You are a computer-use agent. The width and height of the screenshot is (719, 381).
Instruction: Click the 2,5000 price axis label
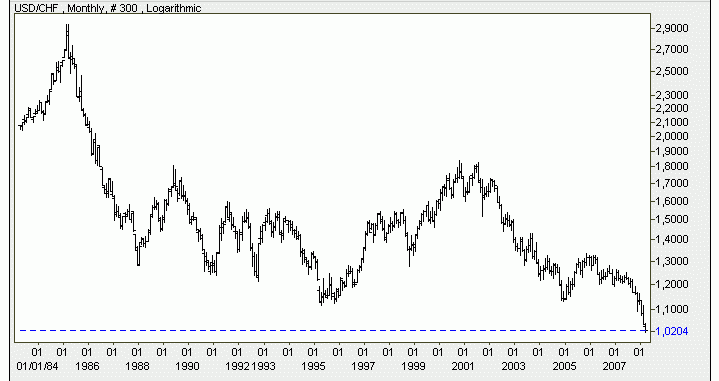(x=672, y=72)
